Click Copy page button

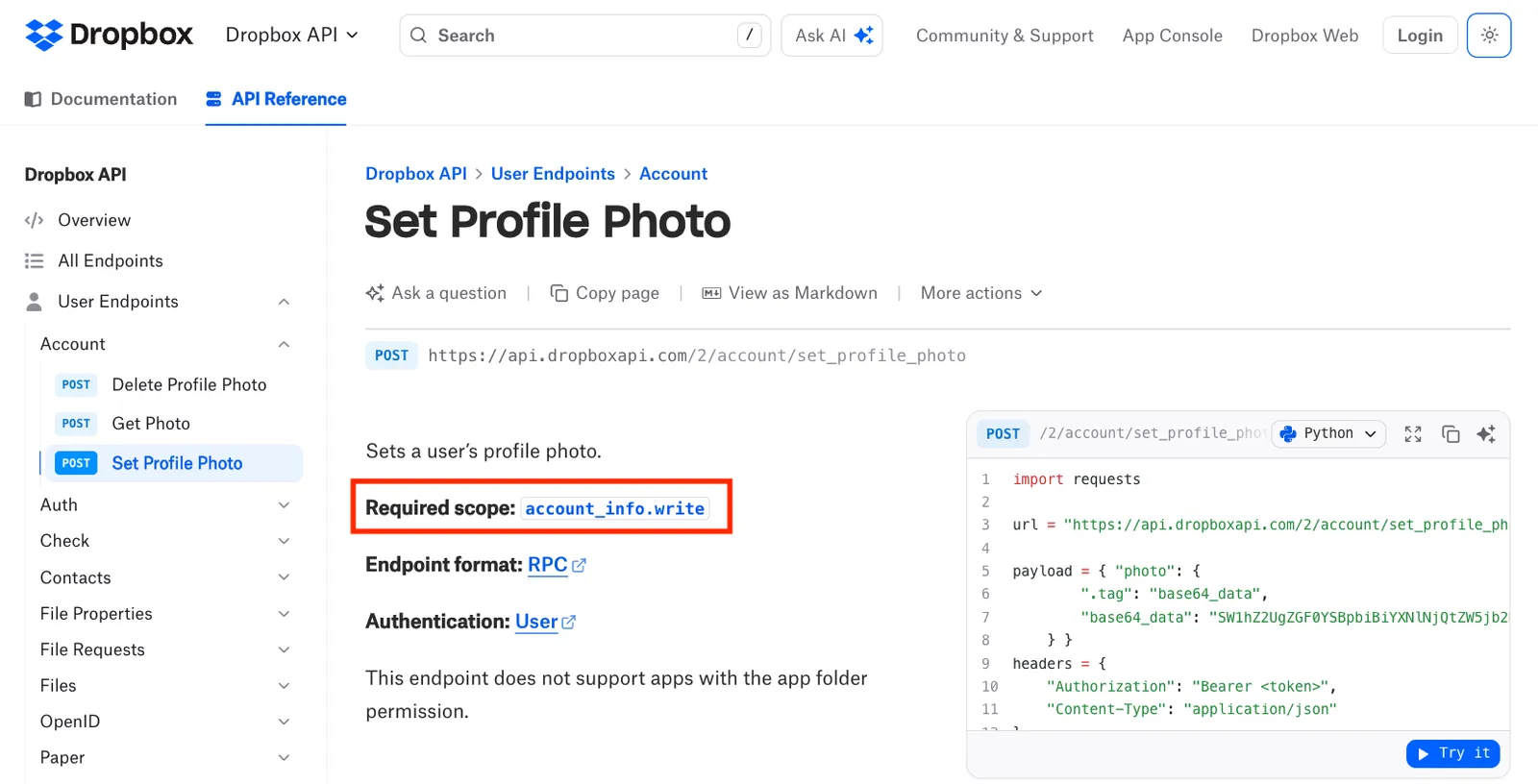(605, 293)
